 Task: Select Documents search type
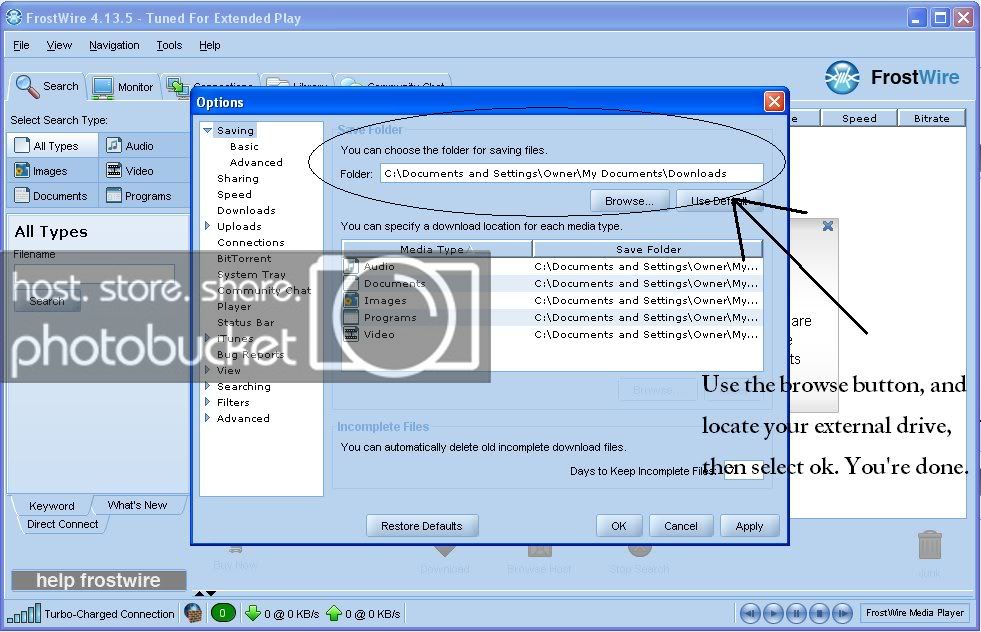click(x=53, y=196)
